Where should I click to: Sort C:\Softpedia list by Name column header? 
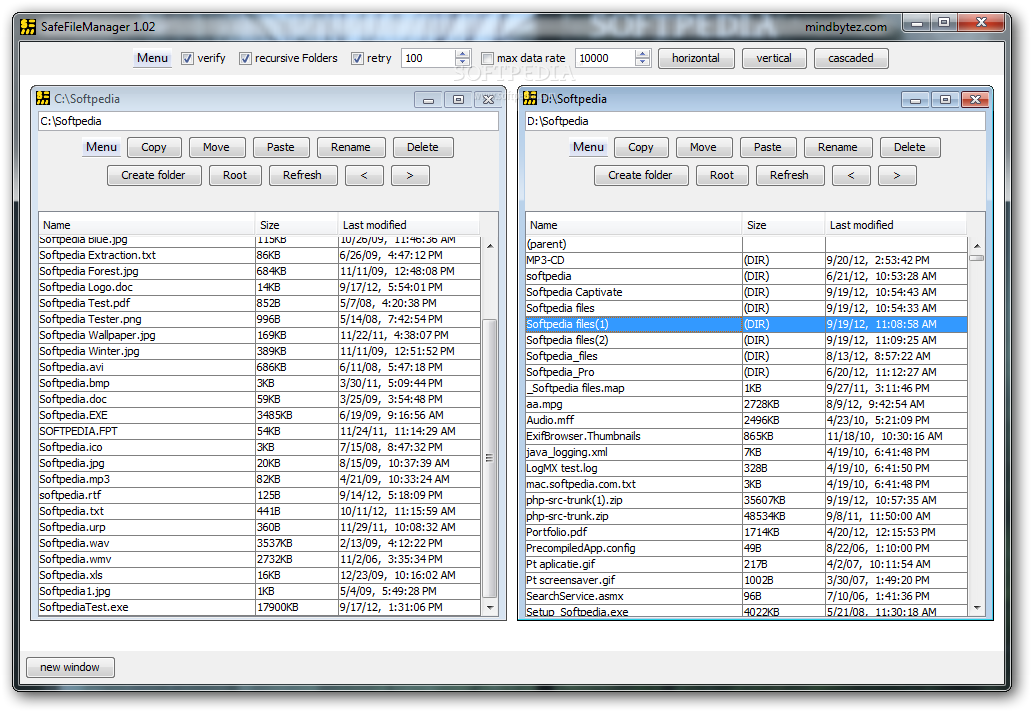147,224
